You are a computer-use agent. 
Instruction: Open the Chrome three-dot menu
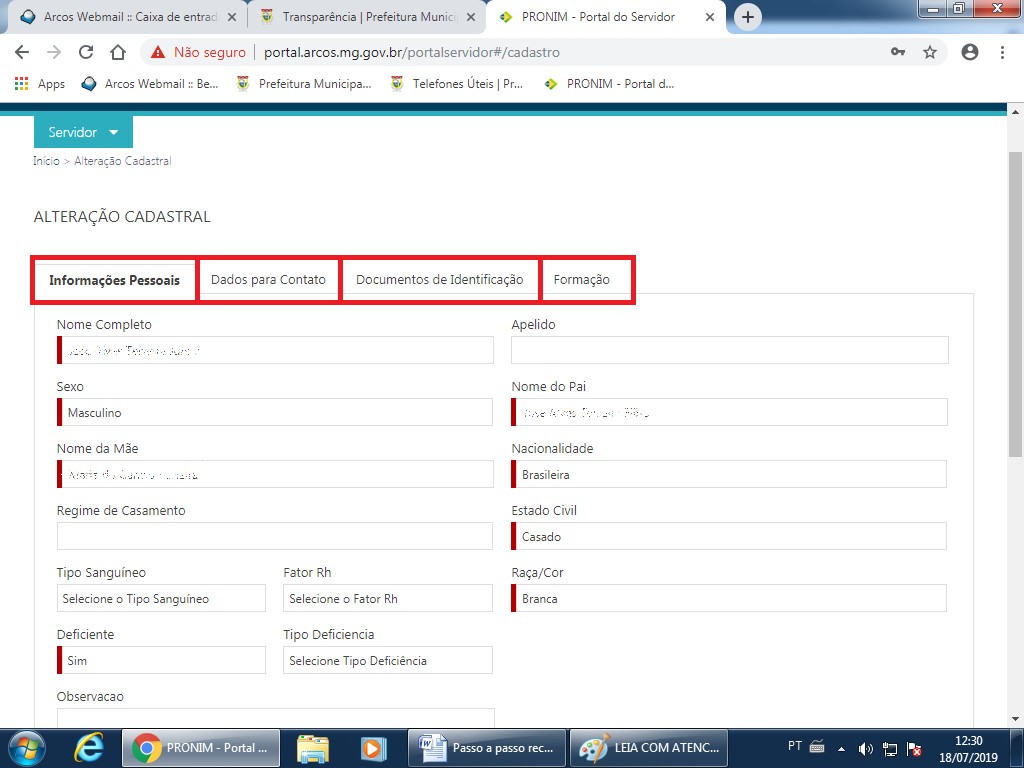1002,53
